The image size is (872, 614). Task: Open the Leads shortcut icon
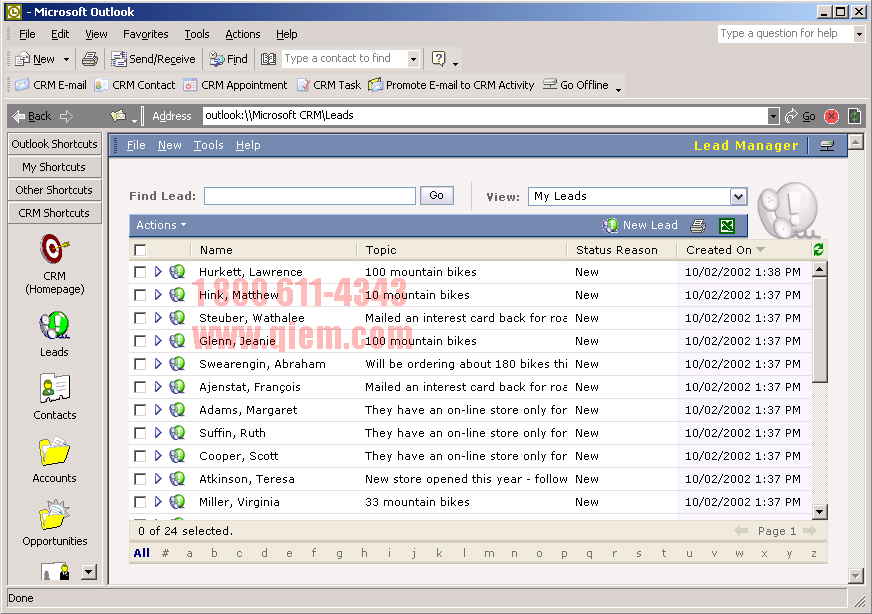tap(54, 325)
